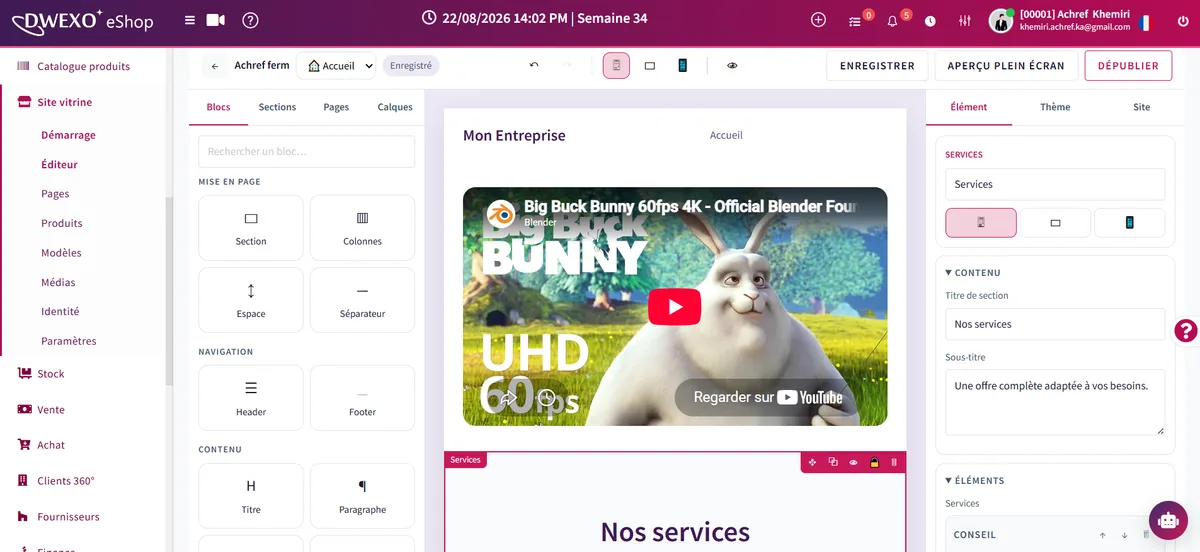
Task: Add a Paragraphe content block
Action: click(x=362, y=496)
